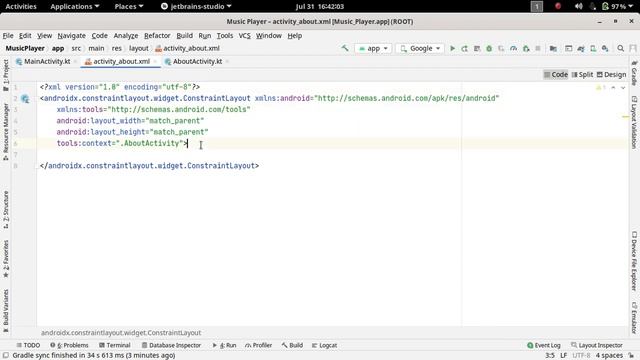Screen dimensions: 640x360
Task: Click the Stop square icon
Action: [538, 48]
